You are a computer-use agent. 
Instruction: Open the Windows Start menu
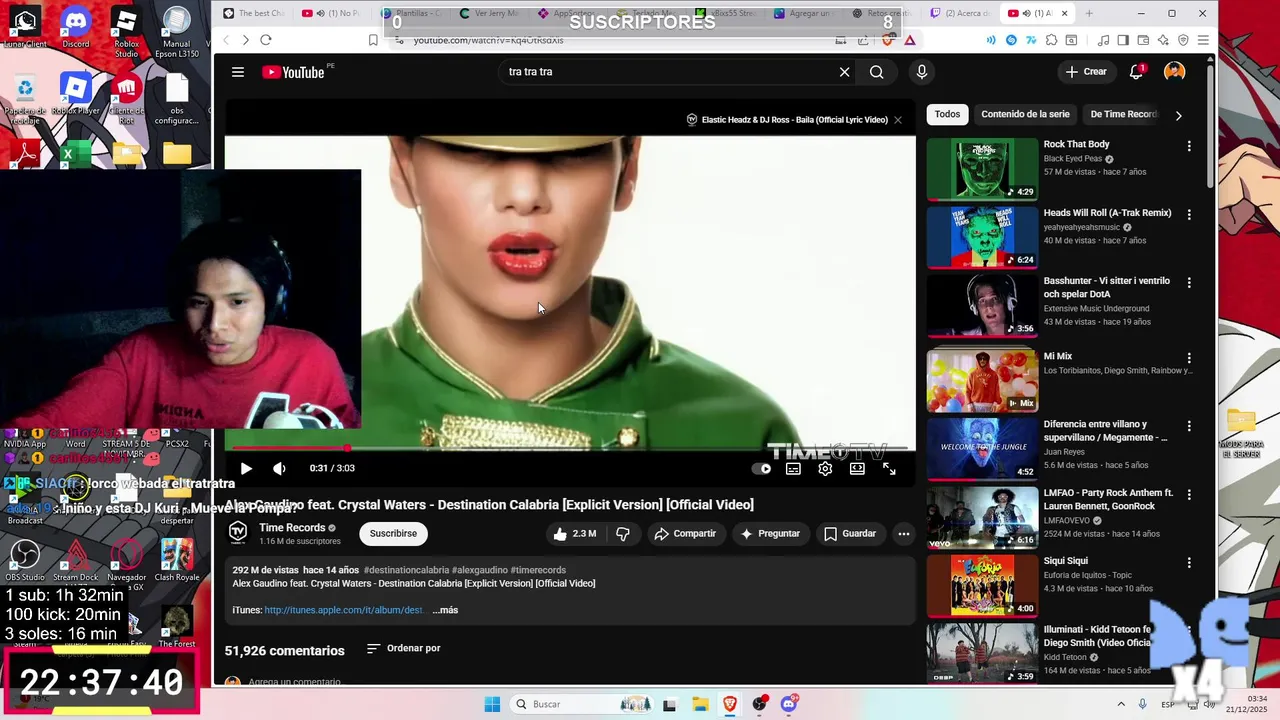coord(492,704)
